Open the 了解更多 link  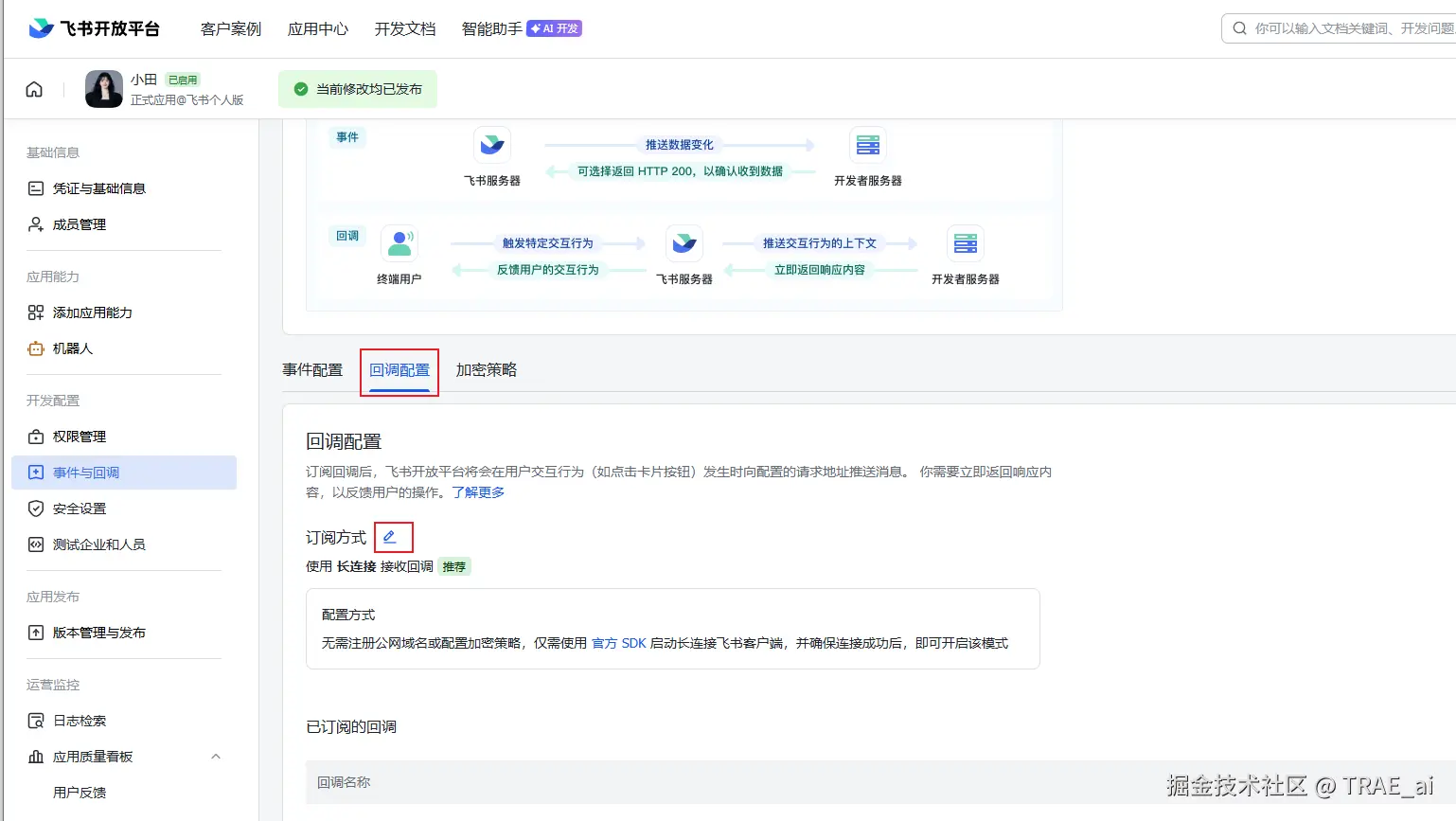coord(478,492)
